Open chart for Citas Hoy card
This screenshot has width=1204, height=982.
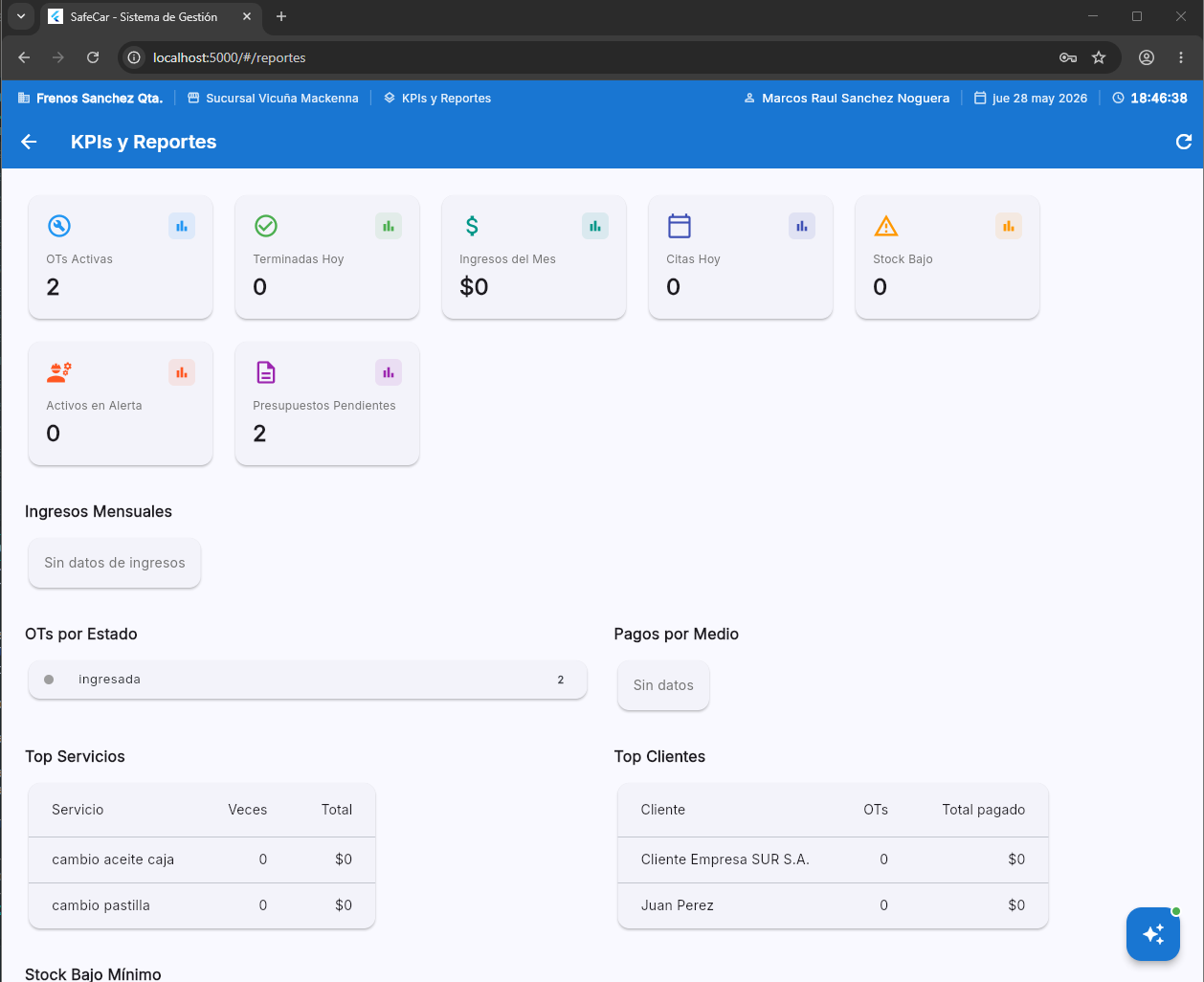point(802,226)
